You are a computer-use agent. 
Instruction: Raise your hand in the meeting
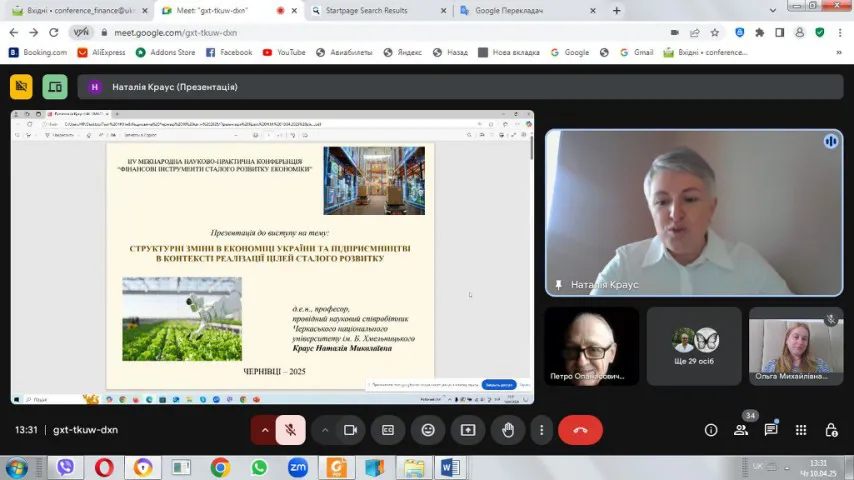tap(508, 430)
